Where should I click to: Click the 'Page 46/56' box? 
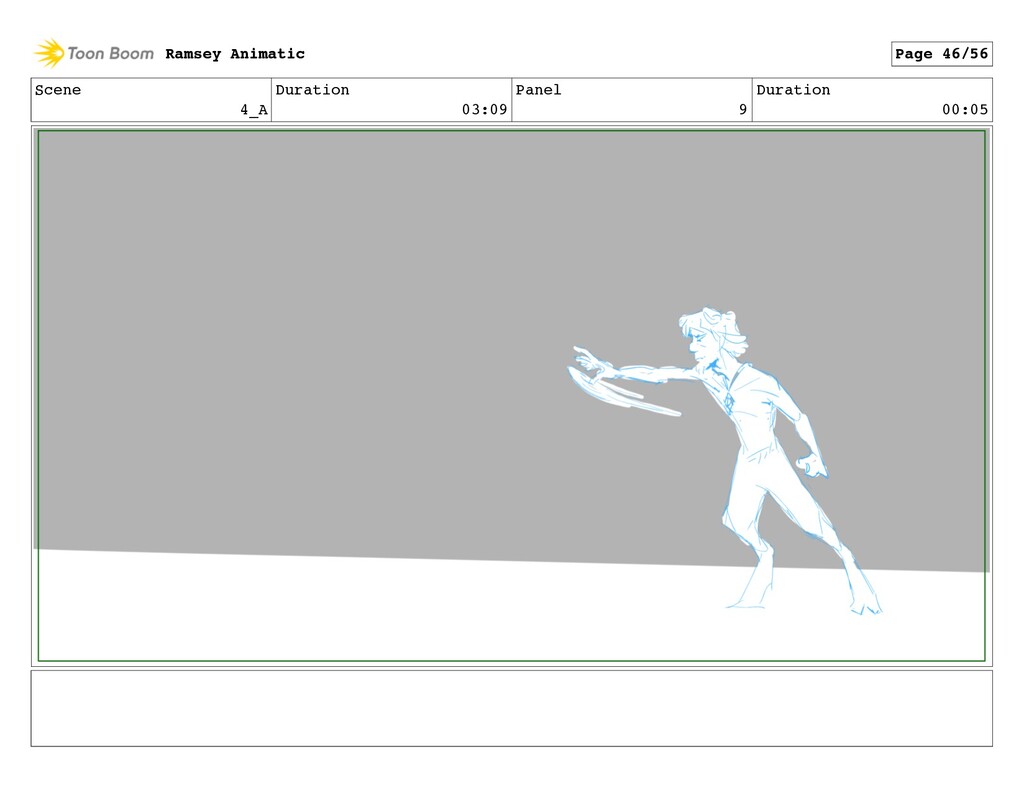point(941,54)
